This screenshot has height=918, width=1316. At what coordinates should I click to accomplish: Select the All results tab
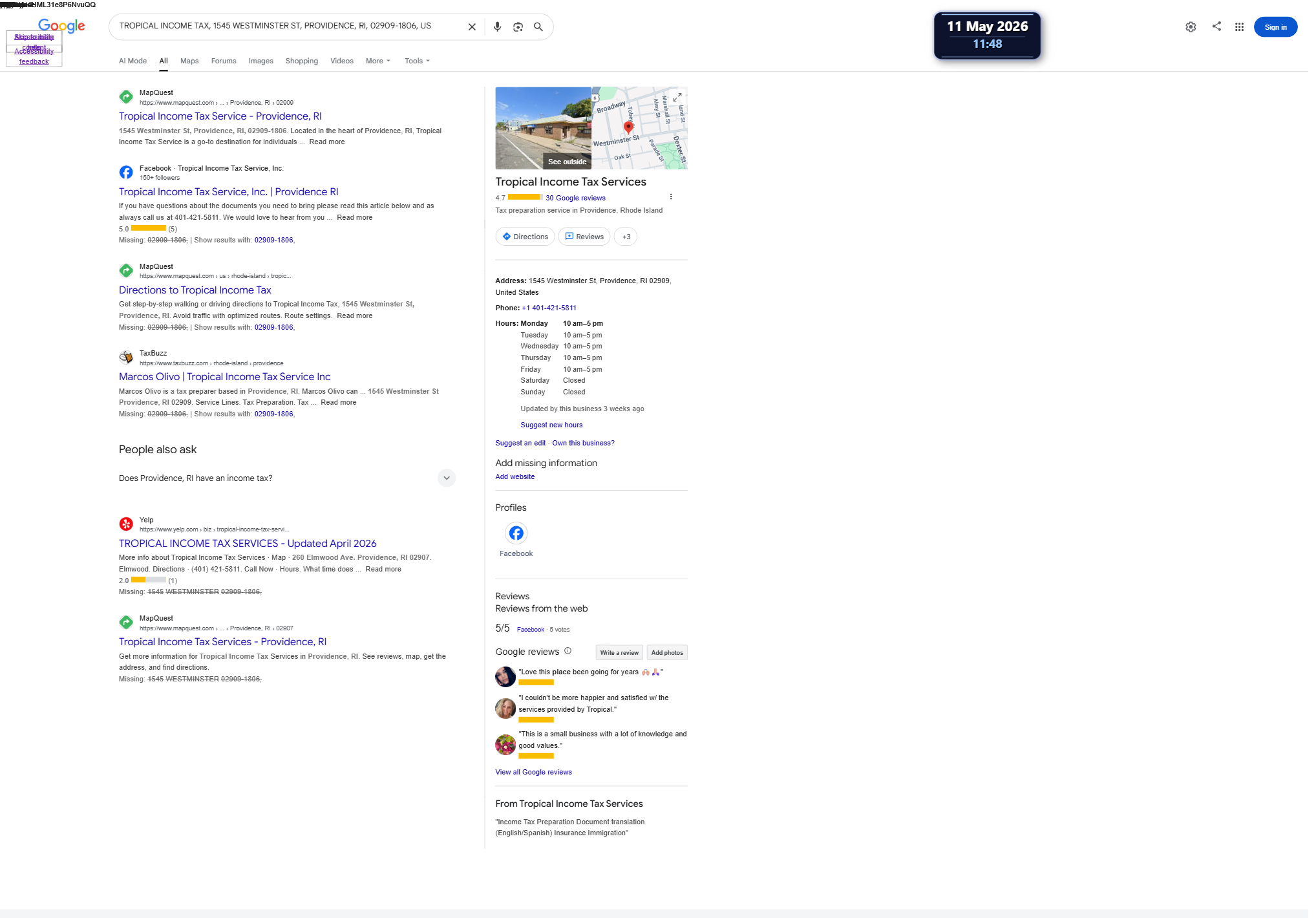click(164, 61)
